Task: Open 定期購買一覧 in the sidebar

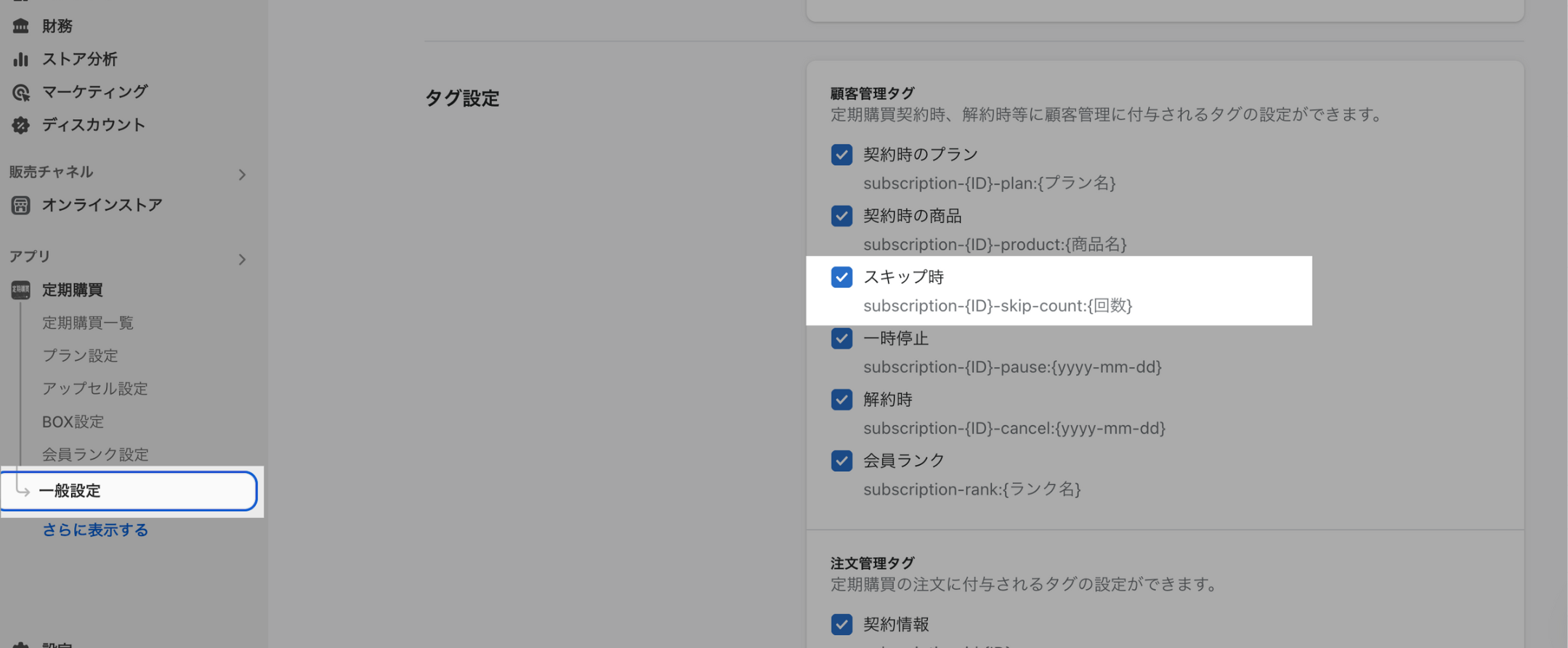Action: click(x=88, y=323)
